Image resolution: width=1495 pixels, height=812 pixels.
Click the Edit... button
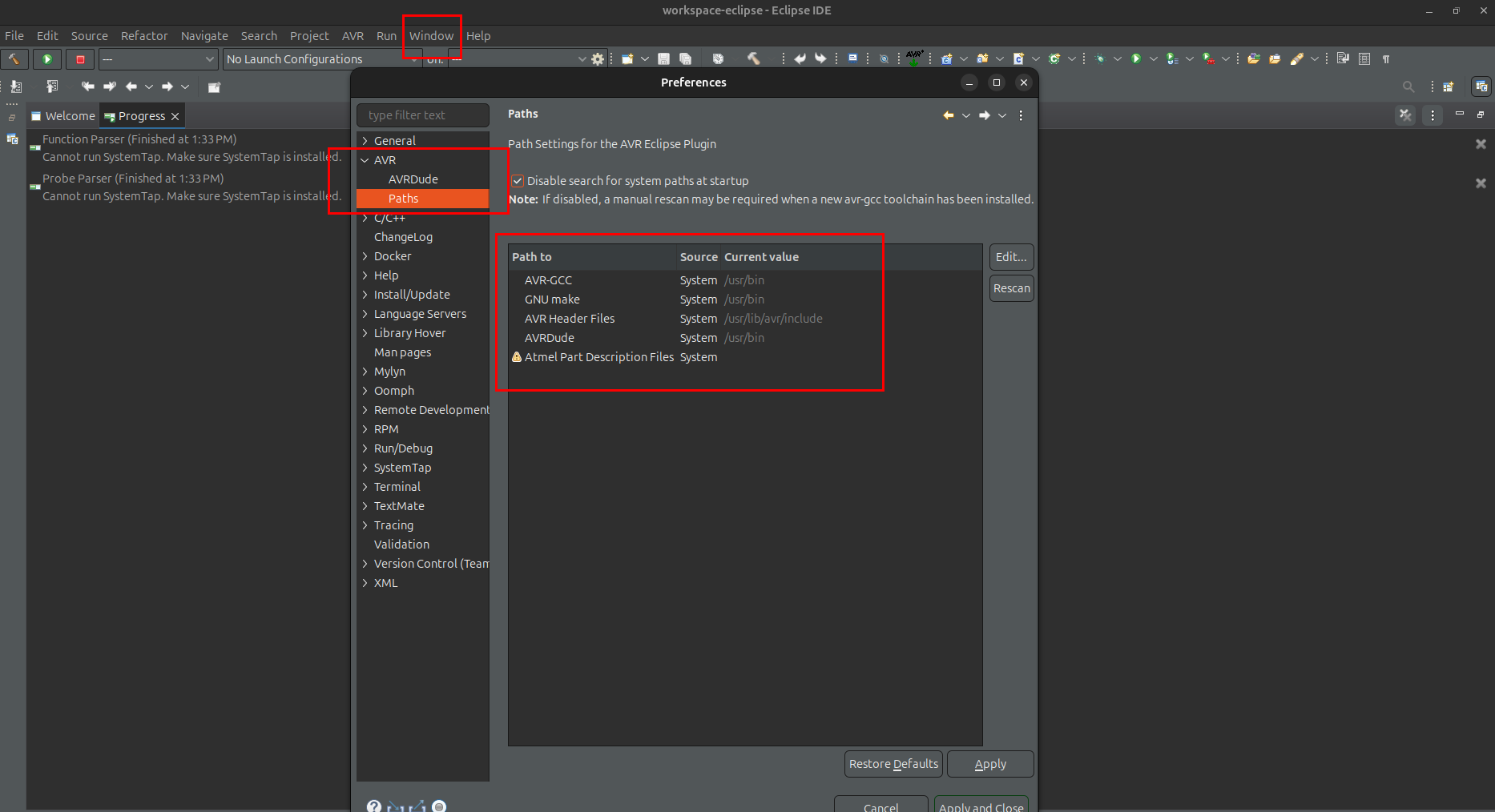click(x=1011, y=257)
